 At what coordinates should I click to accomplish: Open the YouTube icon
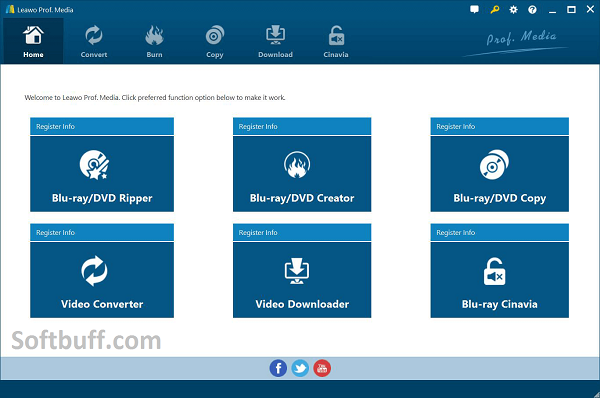[322, 368]
